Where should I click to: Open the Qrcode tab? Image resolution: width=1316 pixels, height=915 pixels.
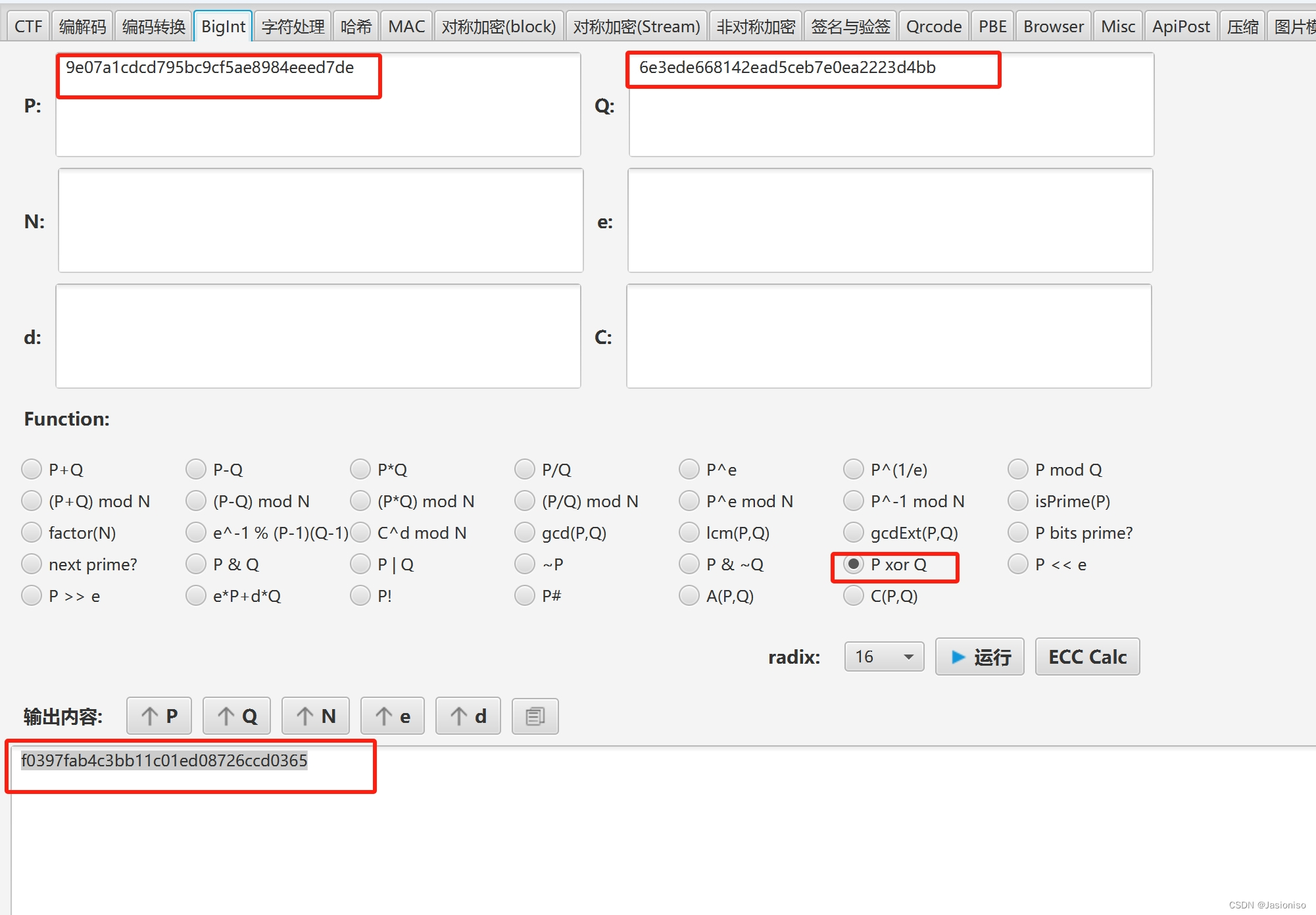[x=933, y=26]
